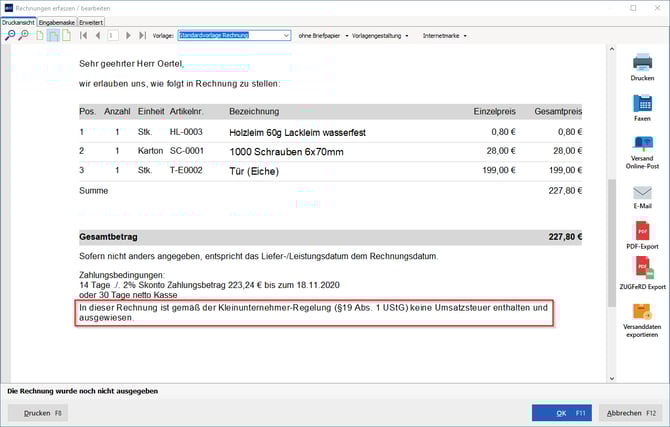The width and height of the screenshot is (670, 427).
Task: Switch to the Druckansicht tab
Action: (18, 22)
